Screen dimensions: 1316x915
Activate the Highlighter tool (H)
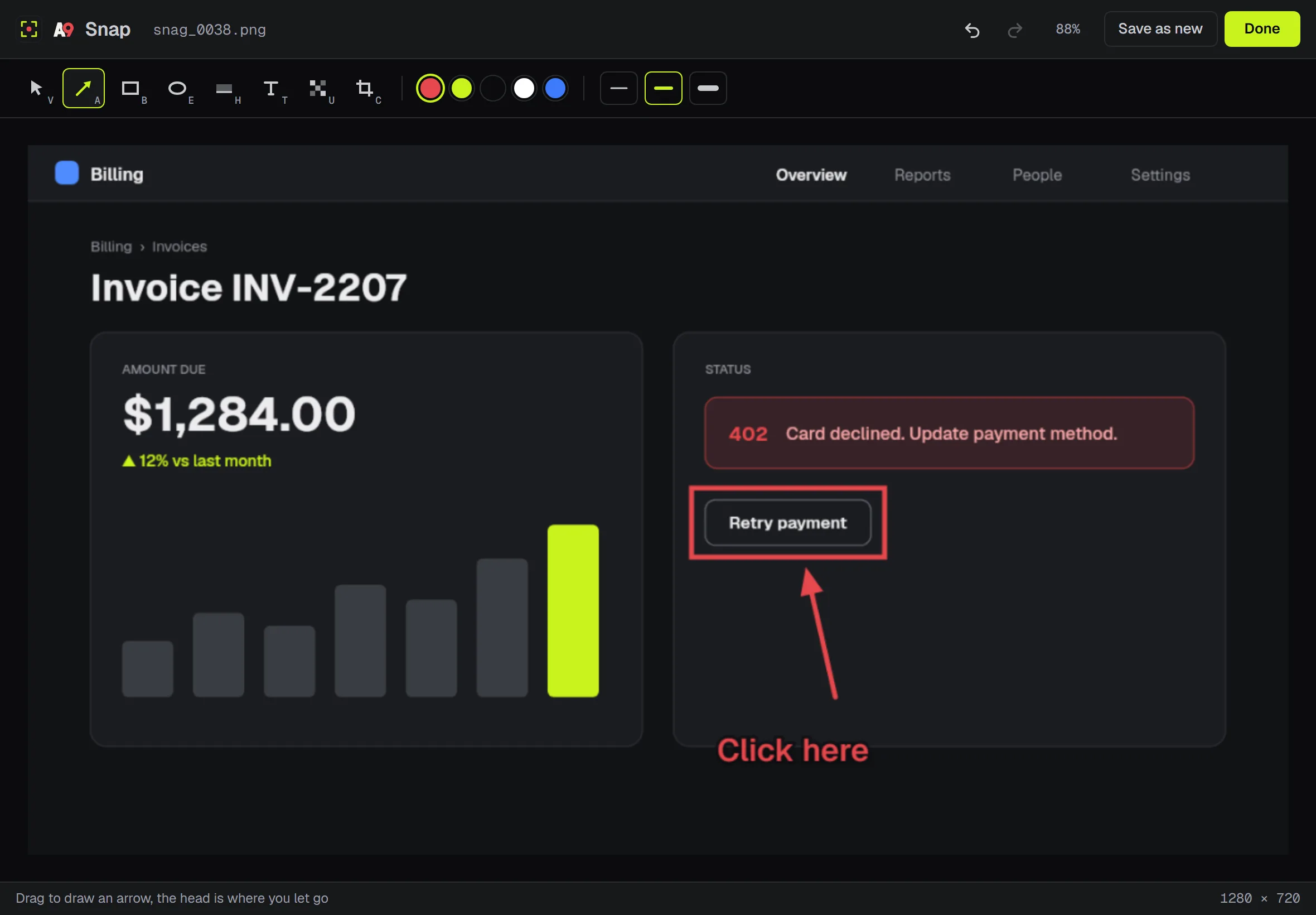224,88
